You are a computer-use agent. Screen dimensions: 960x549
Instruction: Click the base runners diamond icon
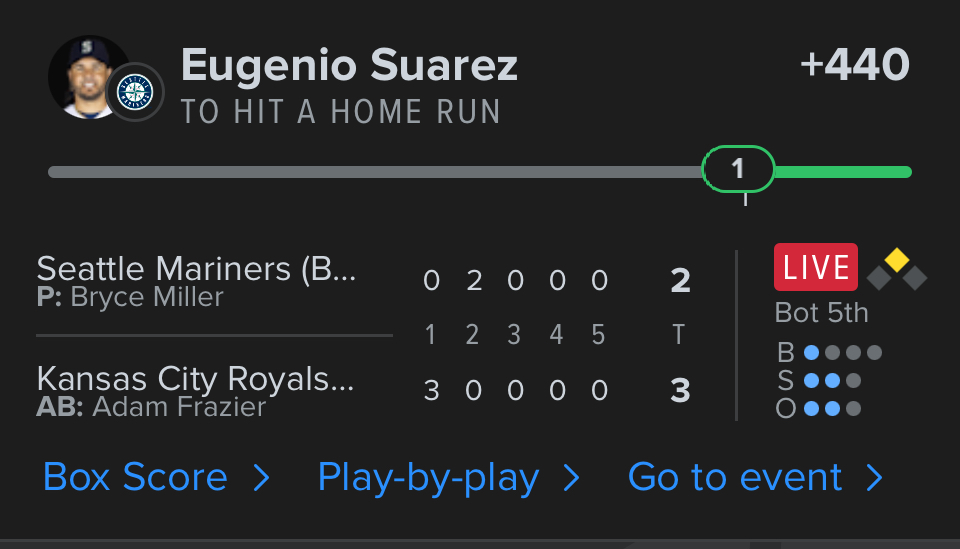(x=897, y=269)
